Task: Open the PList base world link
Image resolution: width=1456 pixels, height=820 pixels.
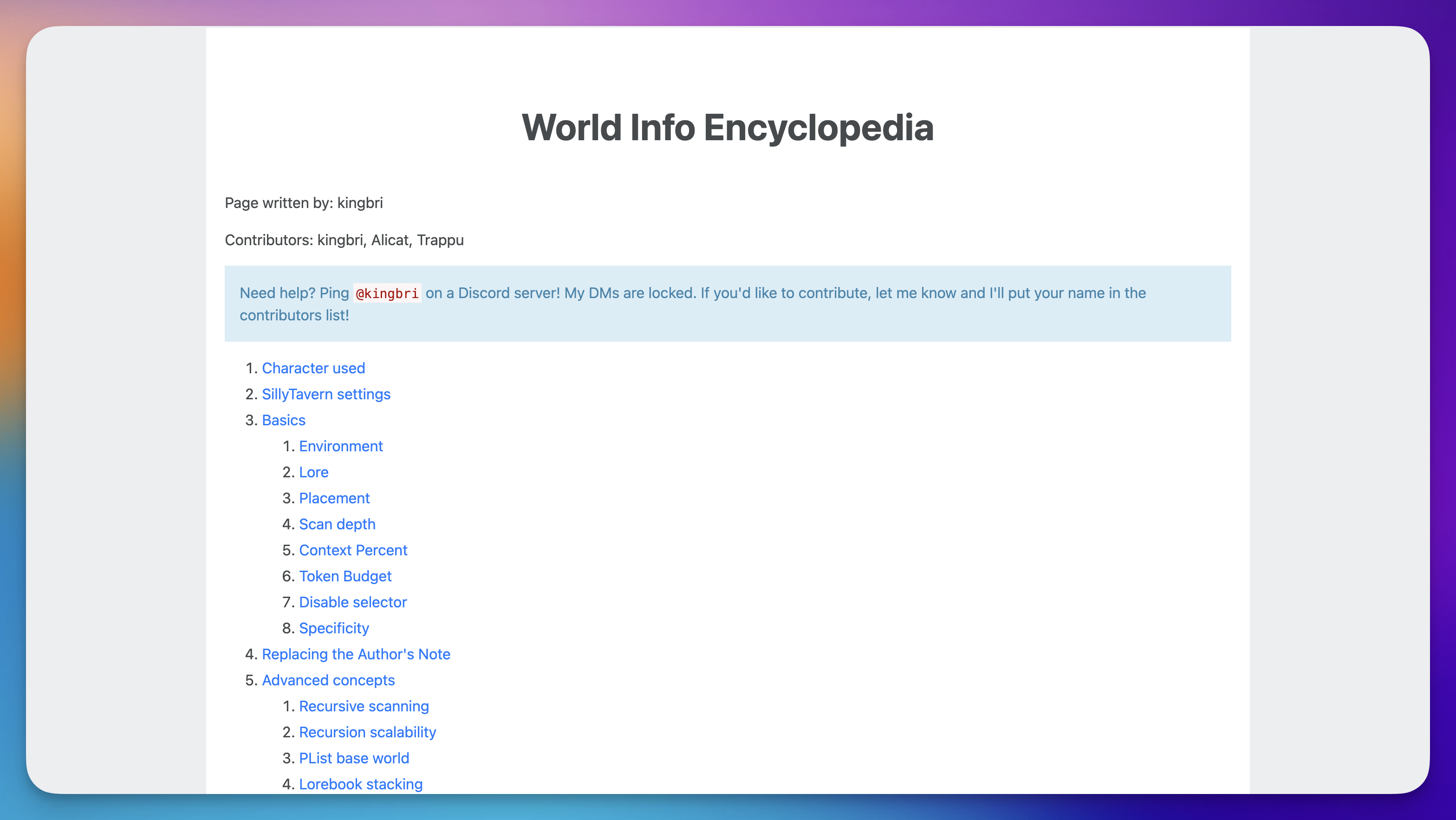Action: pos(353,758)
